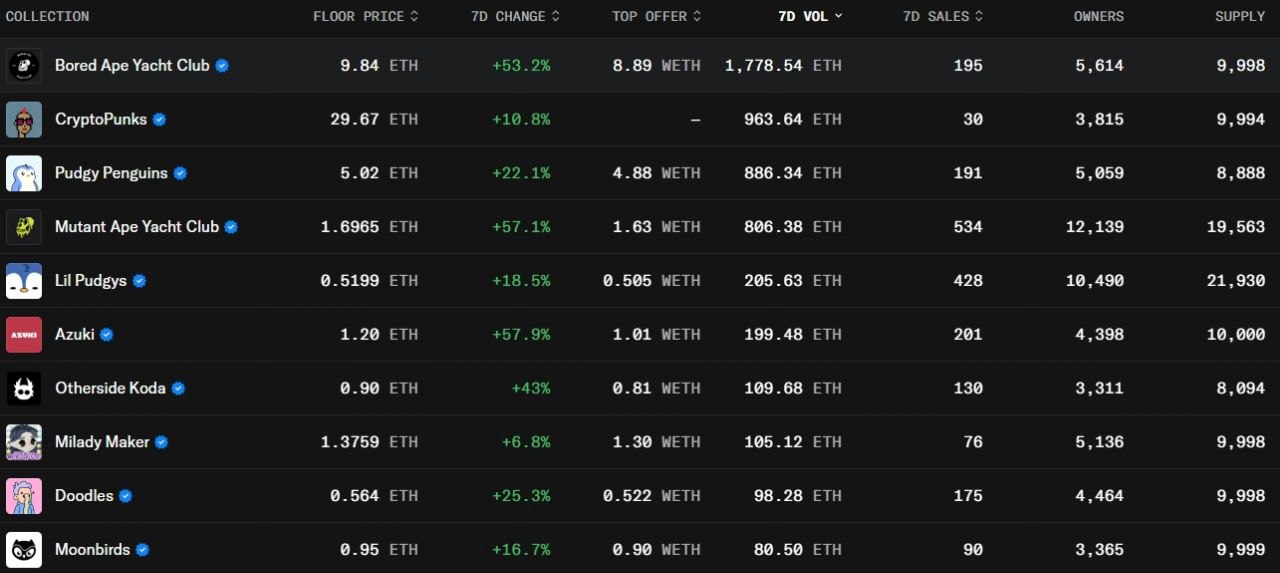The height and width of the screenshot is (573, 1280).
Task: Click the Lil Pudgys collection thumbnail
Action: tap(24, 281)
